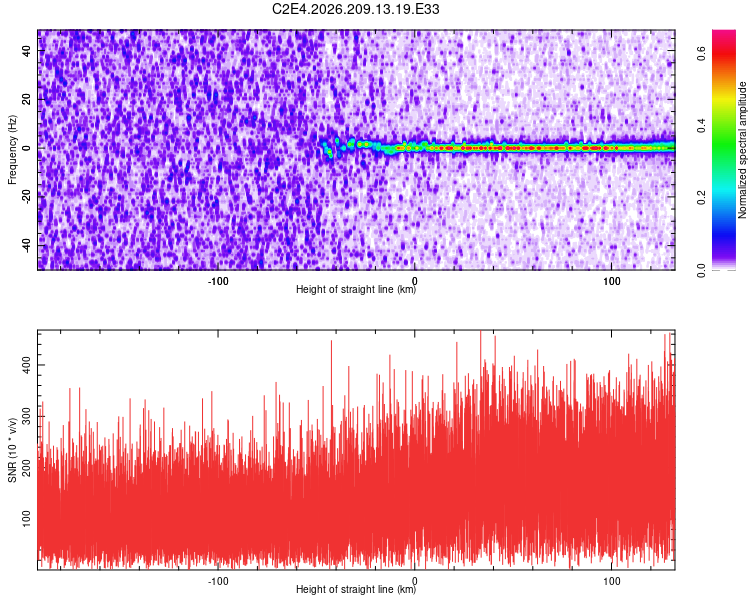The image size is (750, 600).
Task: Click the 0.6 colorbar tick label
Action: [x=701, y=53]
